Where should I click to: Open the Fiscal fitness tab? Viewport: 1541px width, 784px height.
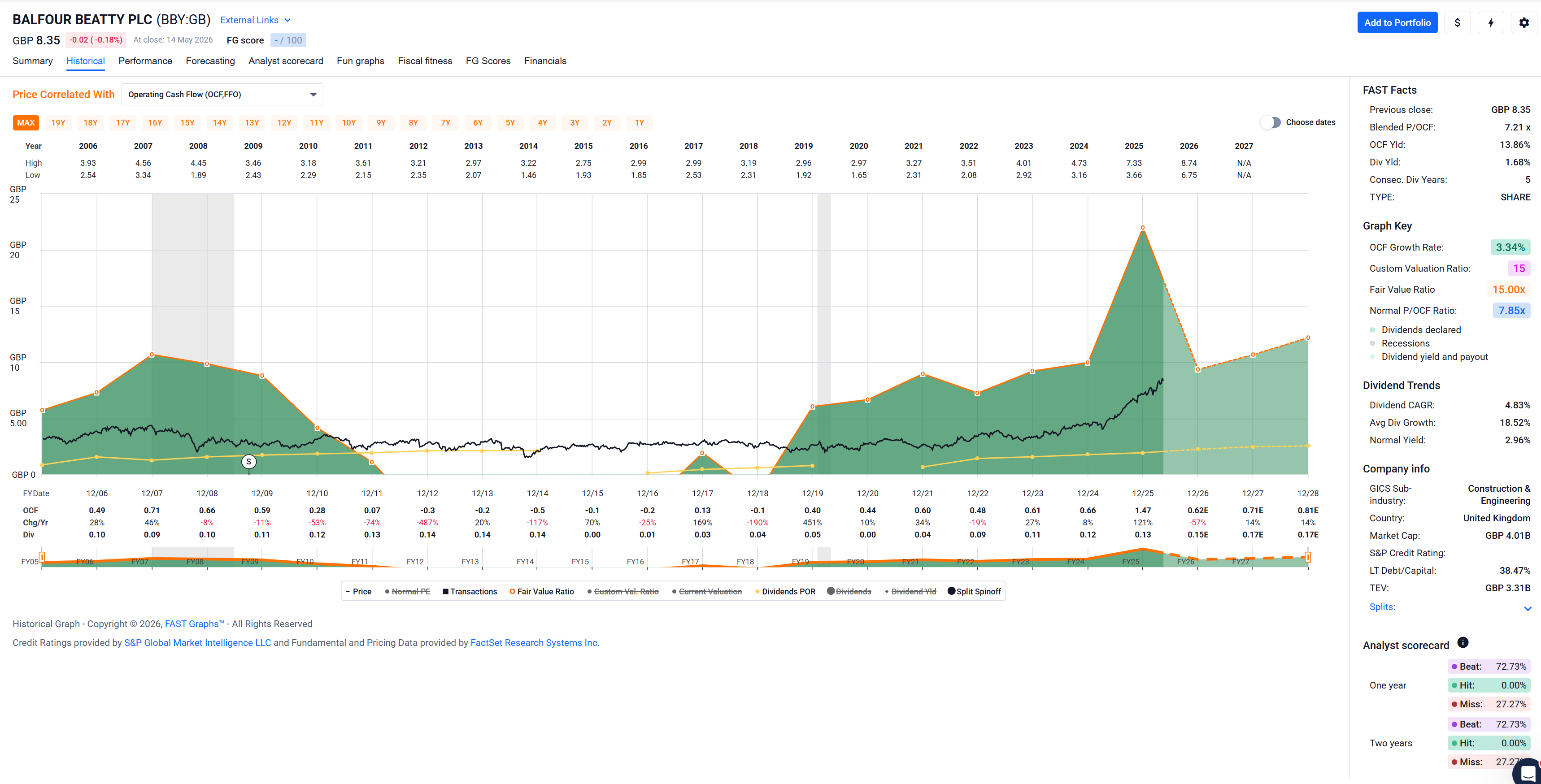425,61
